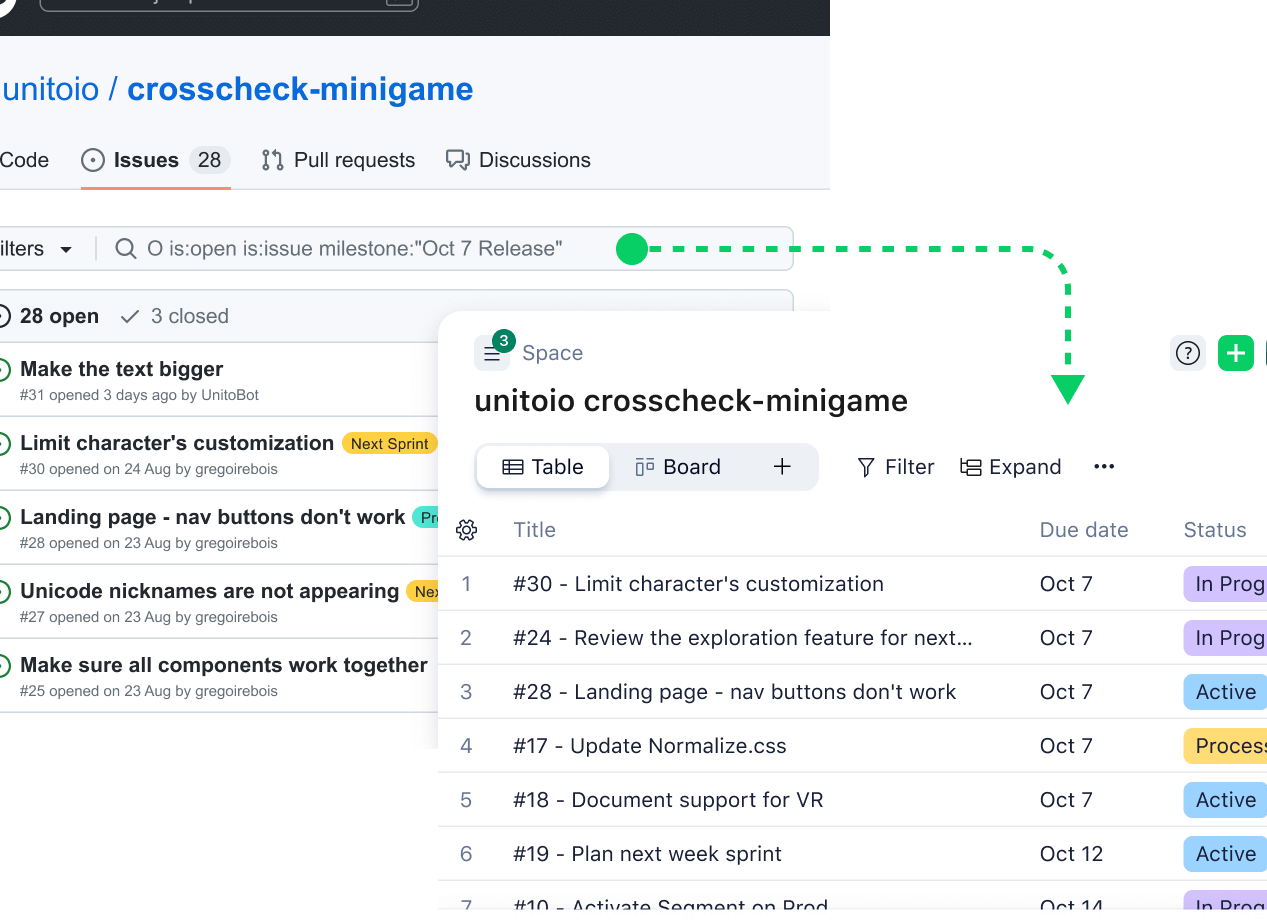Click the Expand button in the toolbar
Viewport: 1267px width, 921px height.
click(x=1010, y=467)
